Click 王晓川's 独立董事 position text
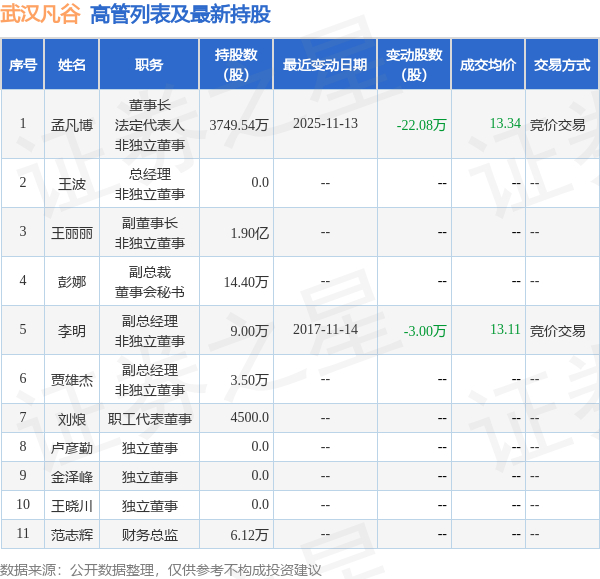Viewport: 600px width, 579px height. coord(150,506)
